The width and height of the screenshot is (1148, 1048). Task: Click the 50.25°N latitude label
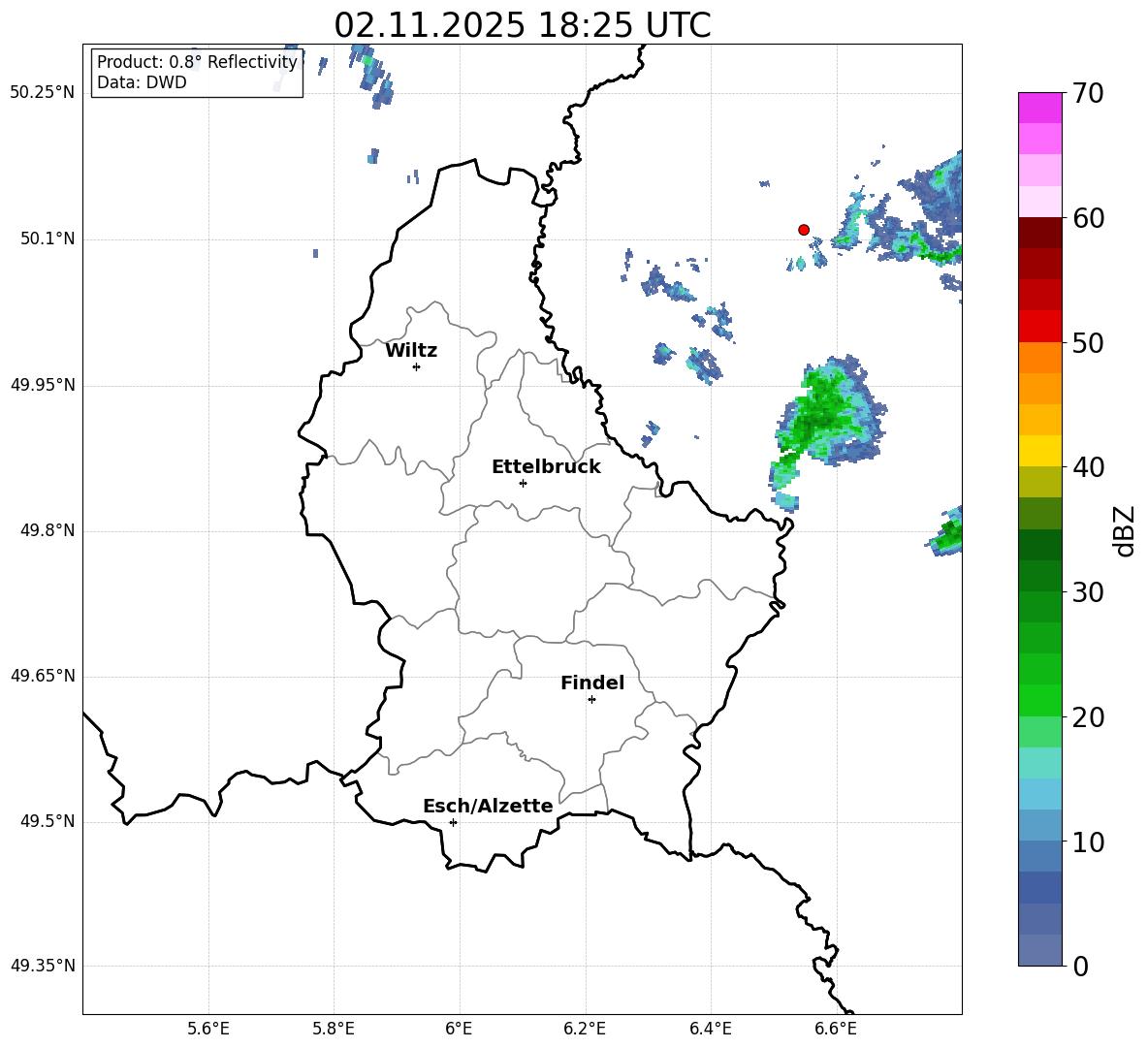(42, 93)
